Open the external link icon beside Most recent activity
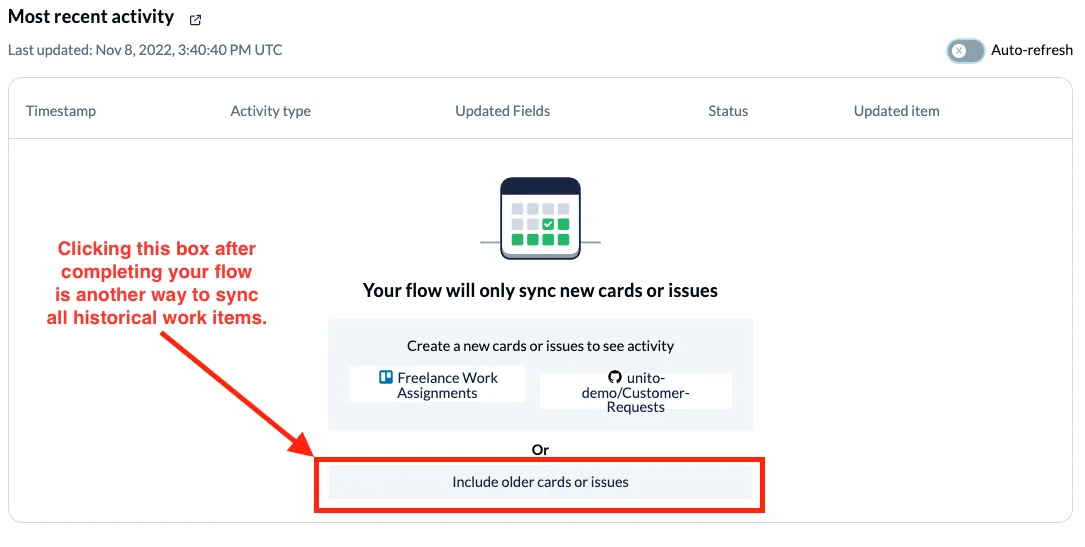This screenshot has height=547, width=1085. coord(195,19)
